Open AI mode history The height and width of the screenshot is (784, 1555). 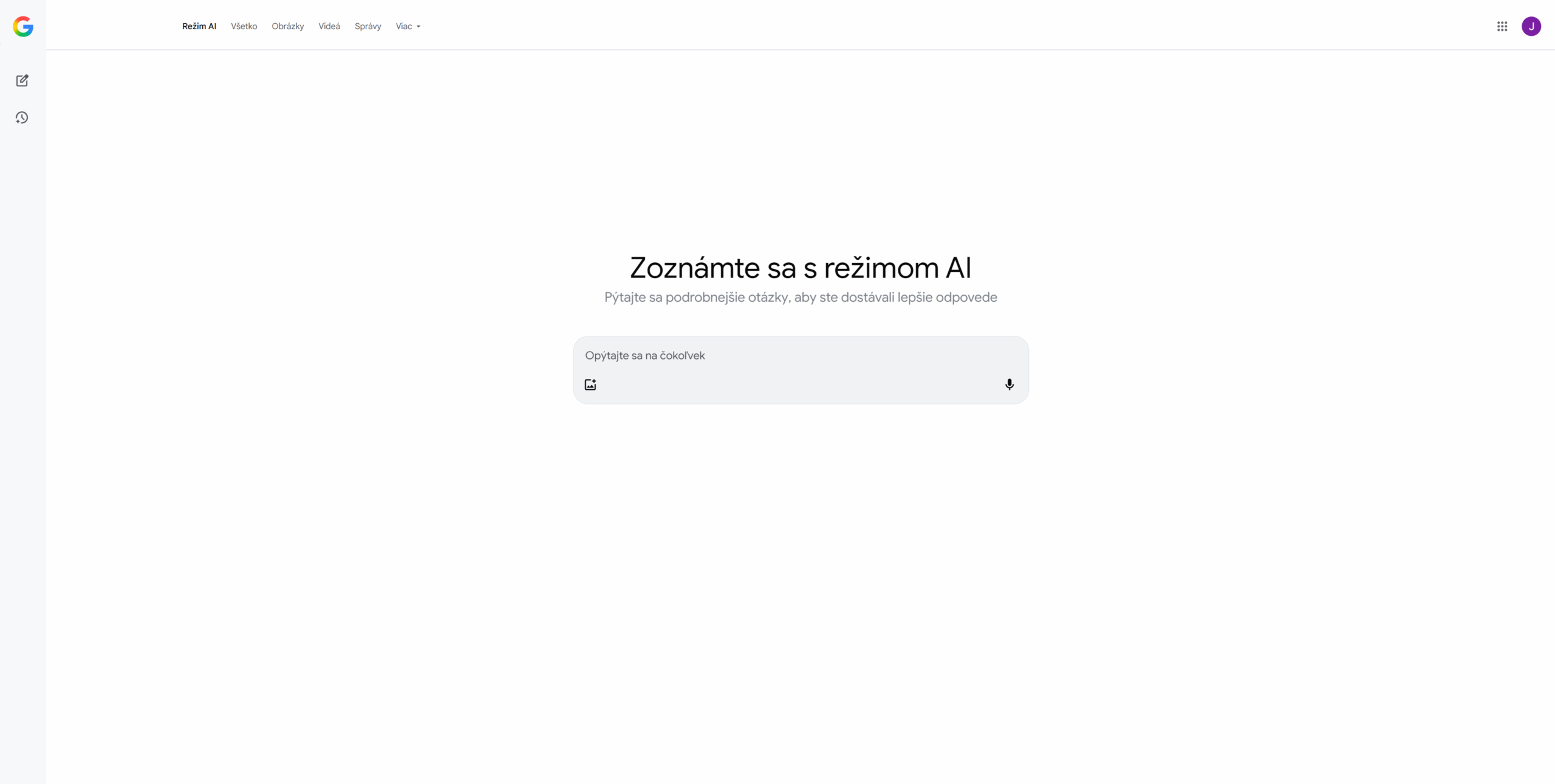coord(22,118)
